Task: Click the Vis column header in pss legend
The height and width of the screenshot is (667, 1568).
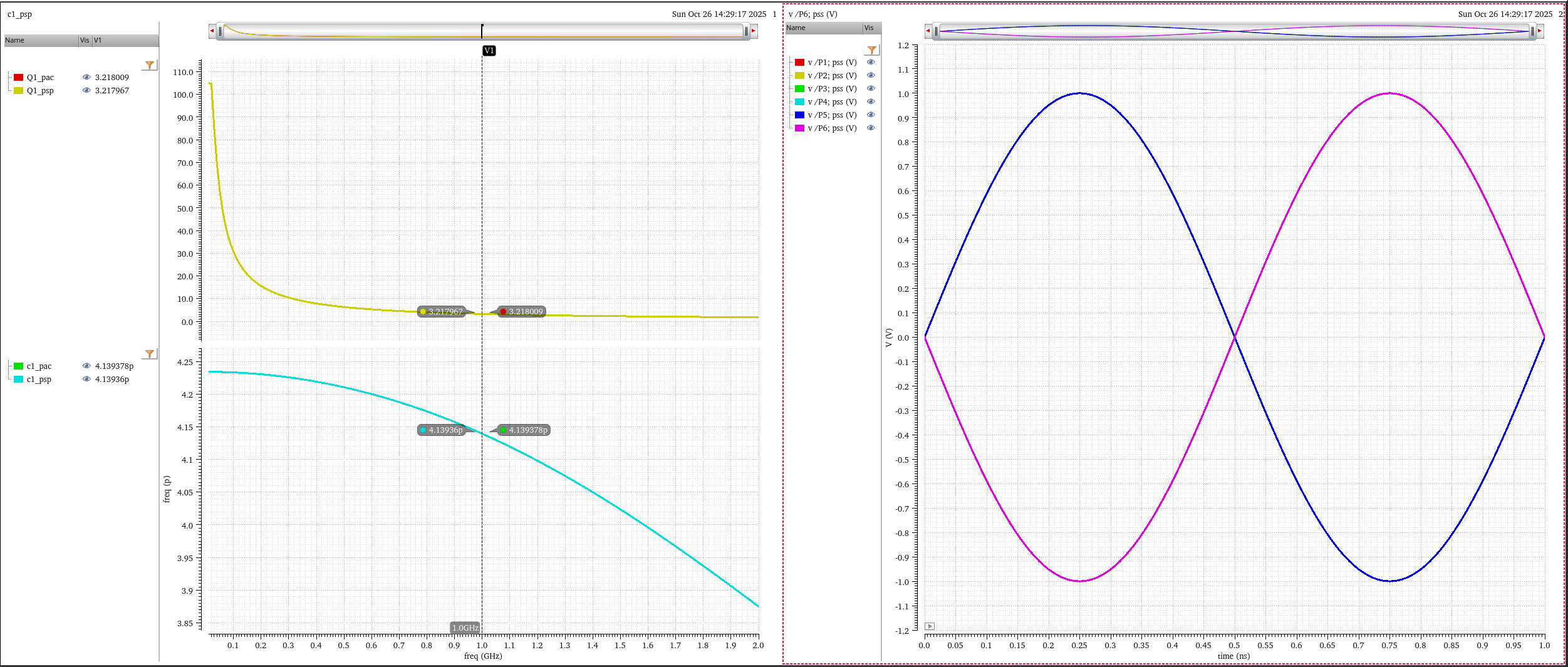Action: pyautogui.click(x=869, y=28)
